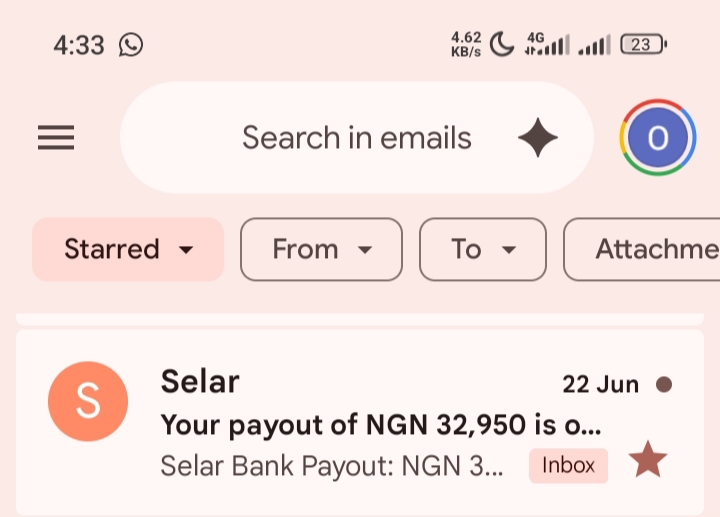
Task: Open the account profile avatar "O"
Action: tap(658, 137)
